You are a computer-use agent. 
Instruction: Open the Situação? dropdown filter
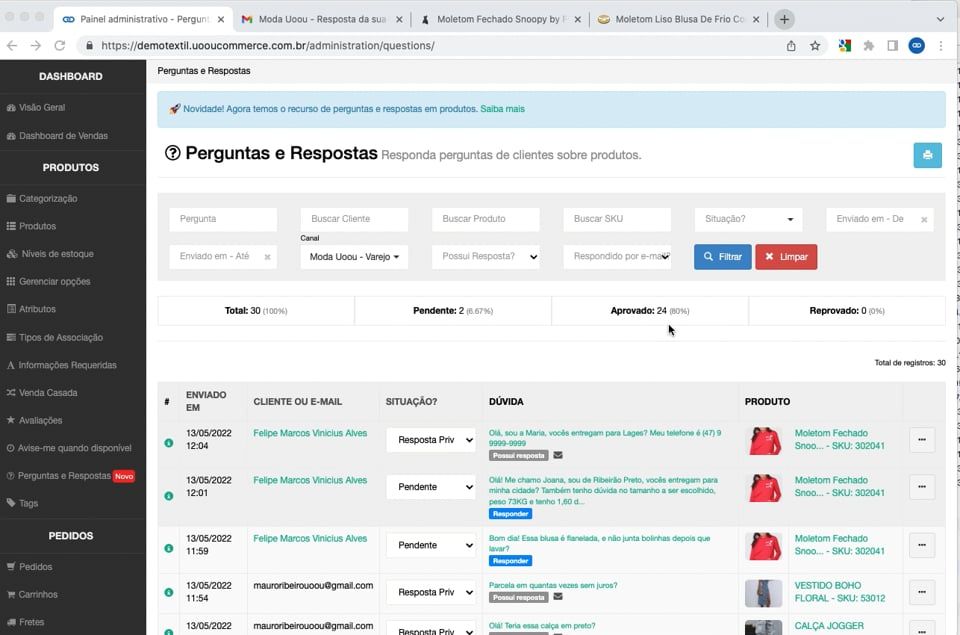(747, 218)
